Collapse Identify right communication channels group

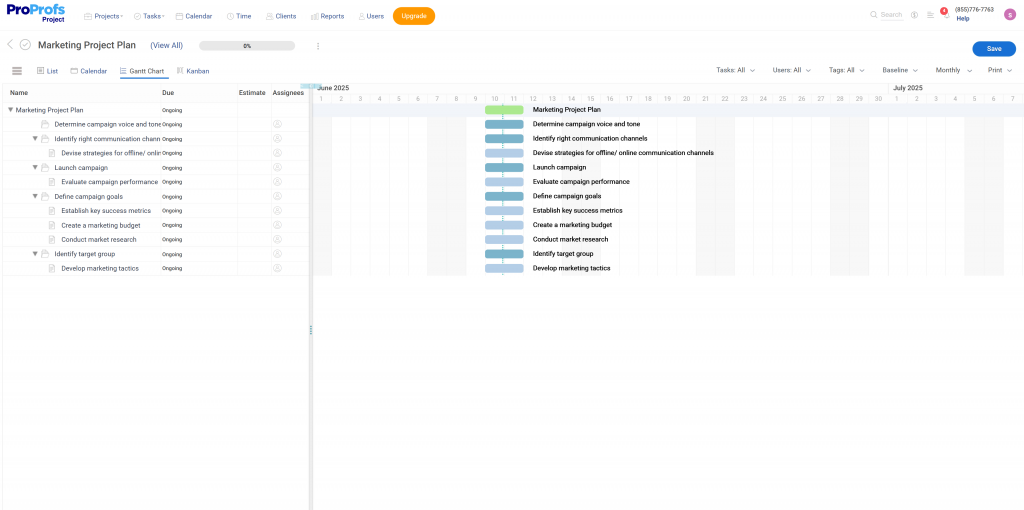pyautogui.click(x=35, y=138)
